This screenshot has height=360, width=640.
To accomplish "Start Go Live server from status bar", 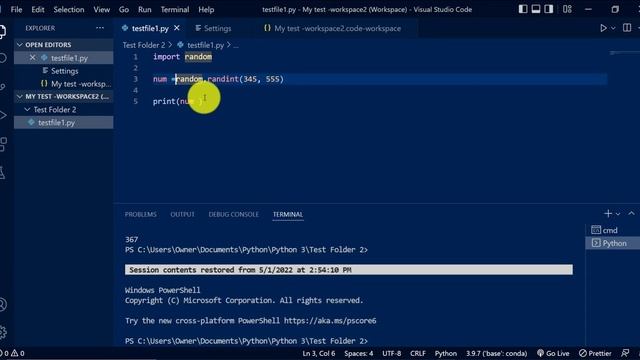I will (553, 353).
